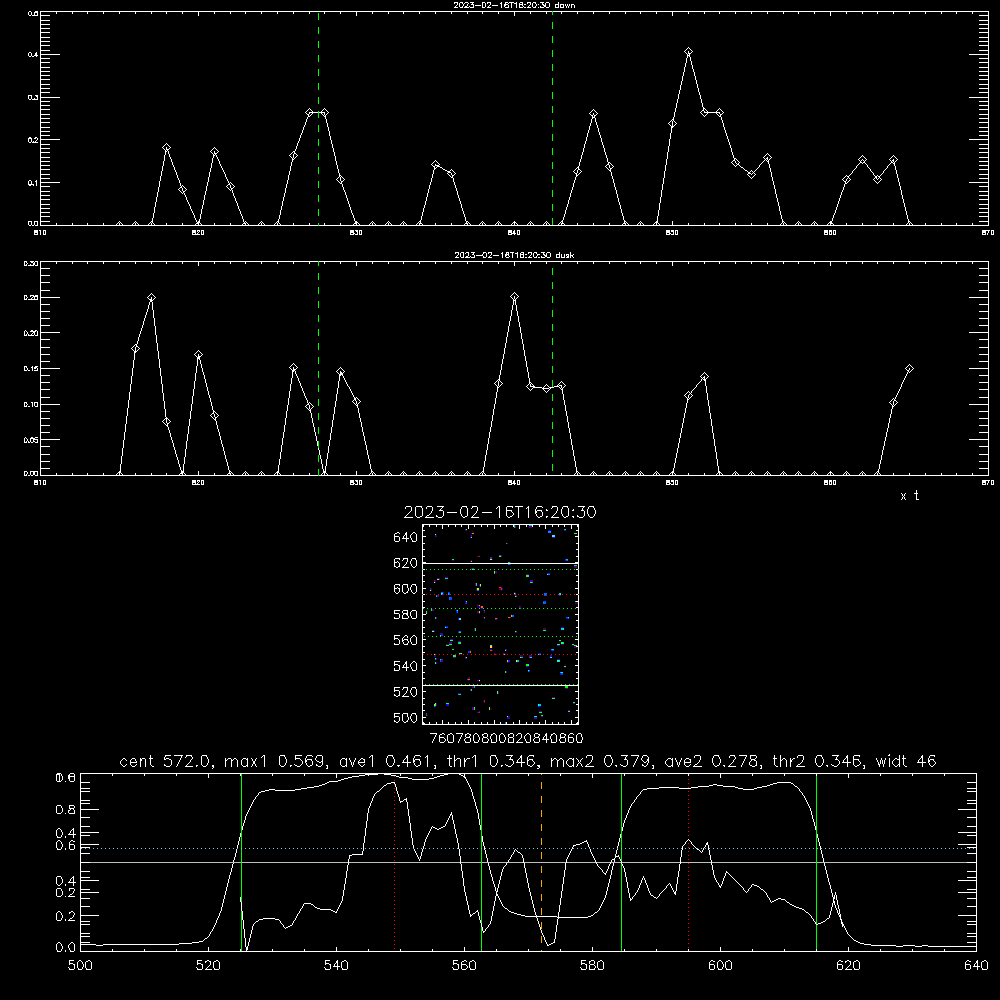Click the "x t" label below dusk plot

pyautogui.click(x=909, y=496)
